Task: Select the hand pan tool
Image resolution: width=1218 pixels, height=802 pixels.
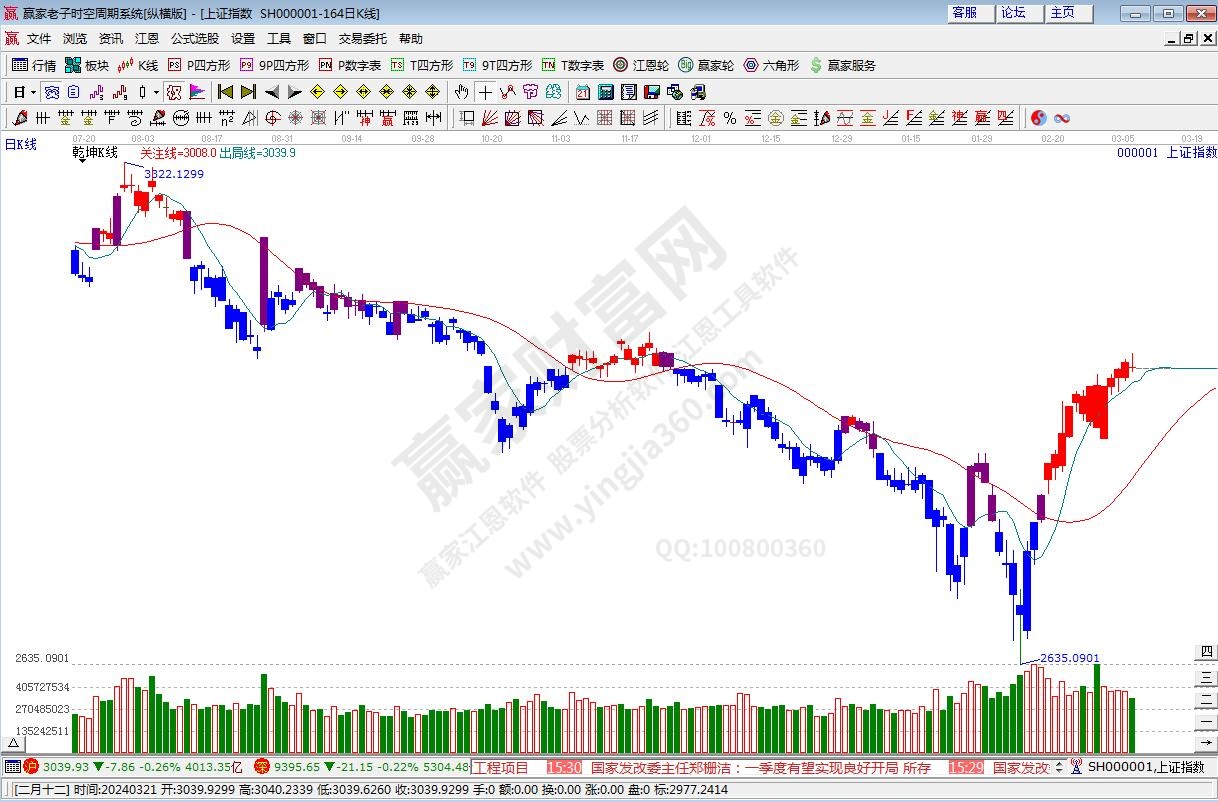Action: click(461, 92)
